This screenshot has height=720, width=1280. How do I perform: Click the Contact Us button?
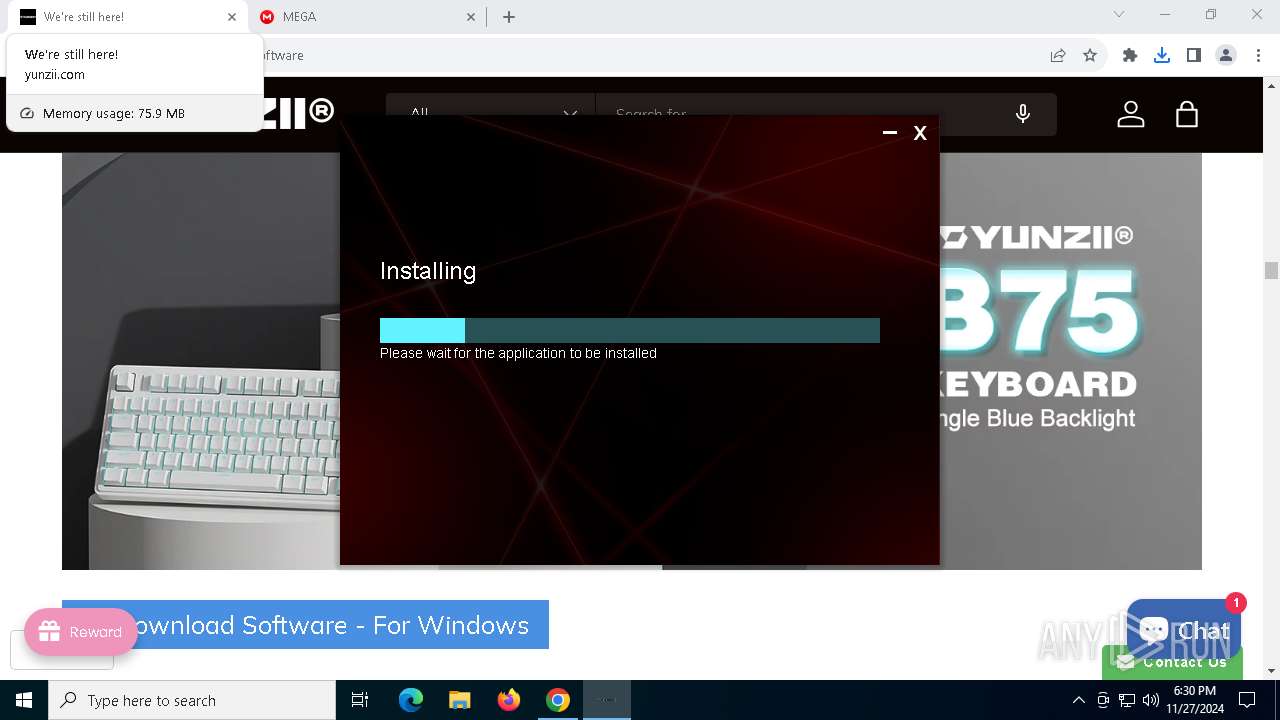[x=1172, y=662]
